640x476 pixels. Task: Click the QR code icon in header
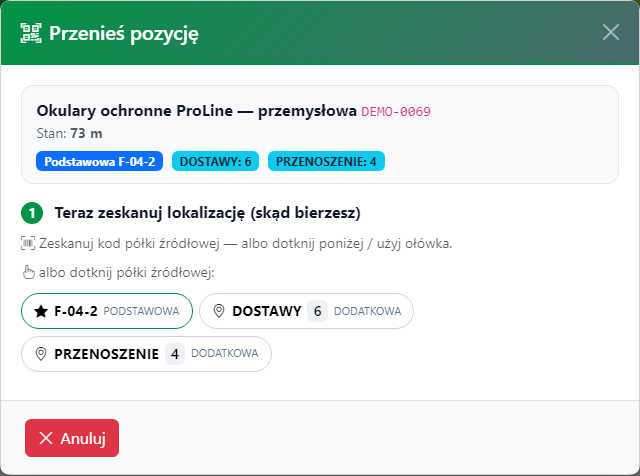(31, 33)
